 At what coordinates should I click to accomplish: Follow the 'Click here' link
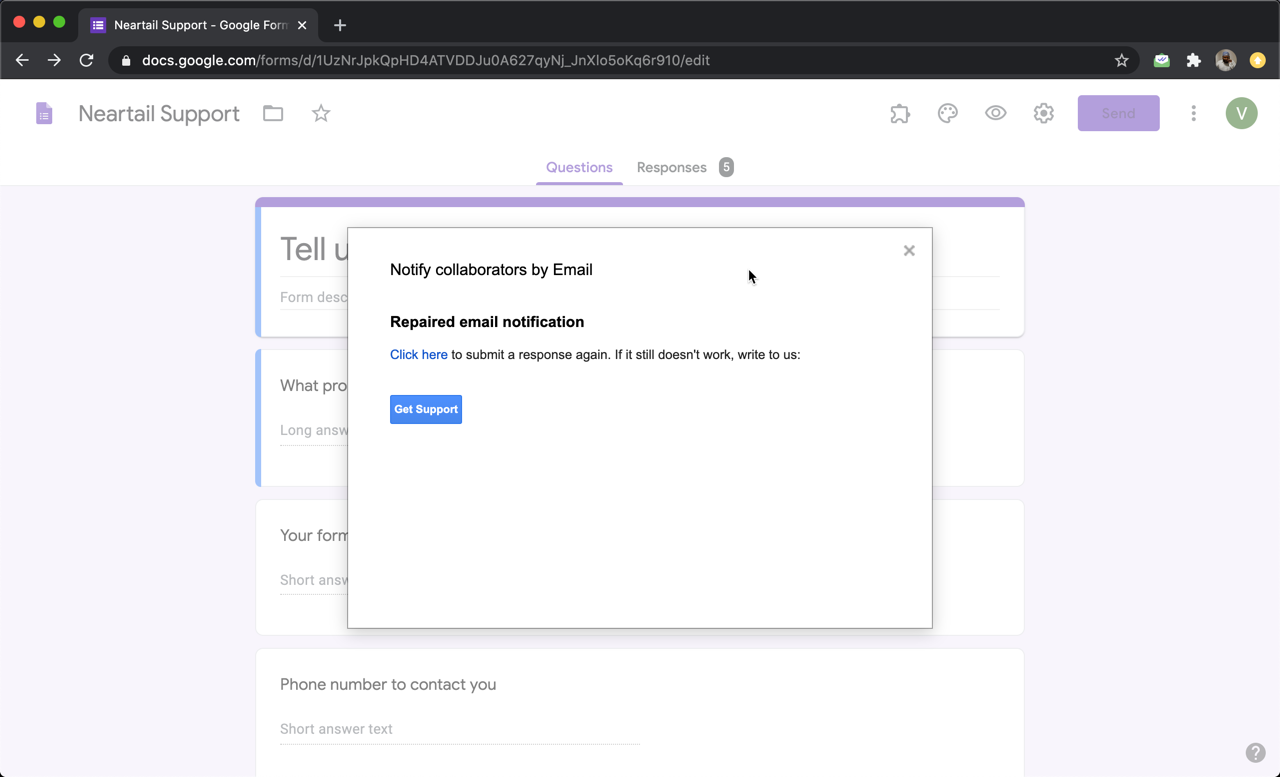418,355
